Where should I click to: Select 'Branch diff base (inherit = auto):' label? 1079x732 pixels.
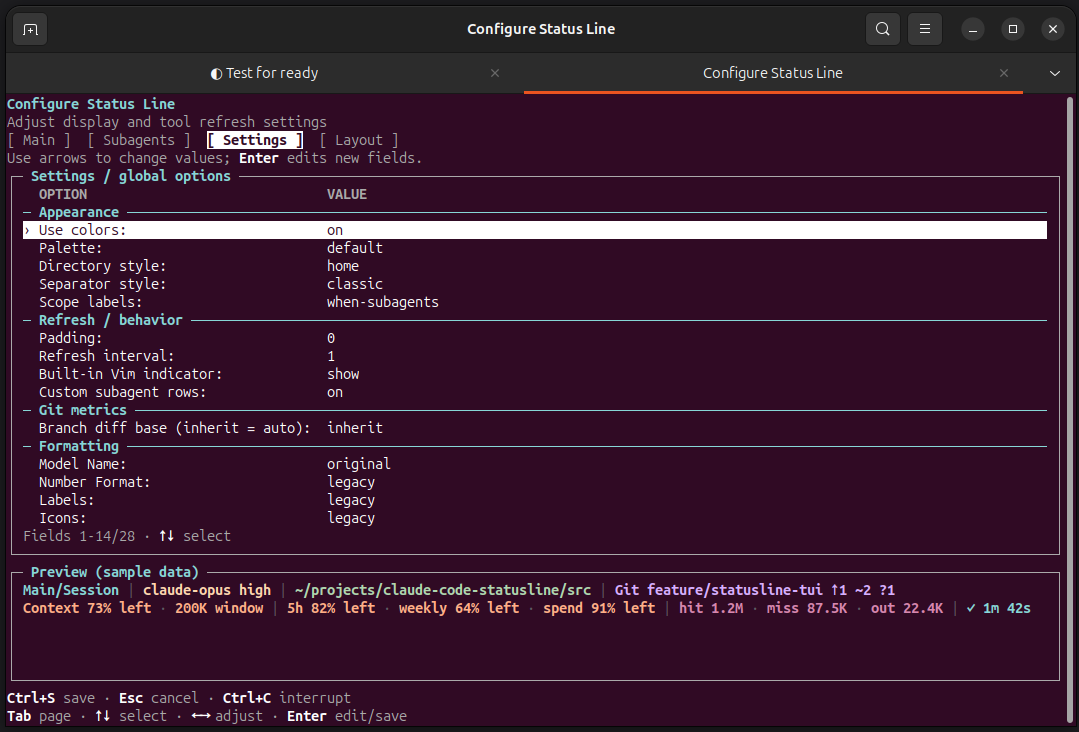point(175,428)
